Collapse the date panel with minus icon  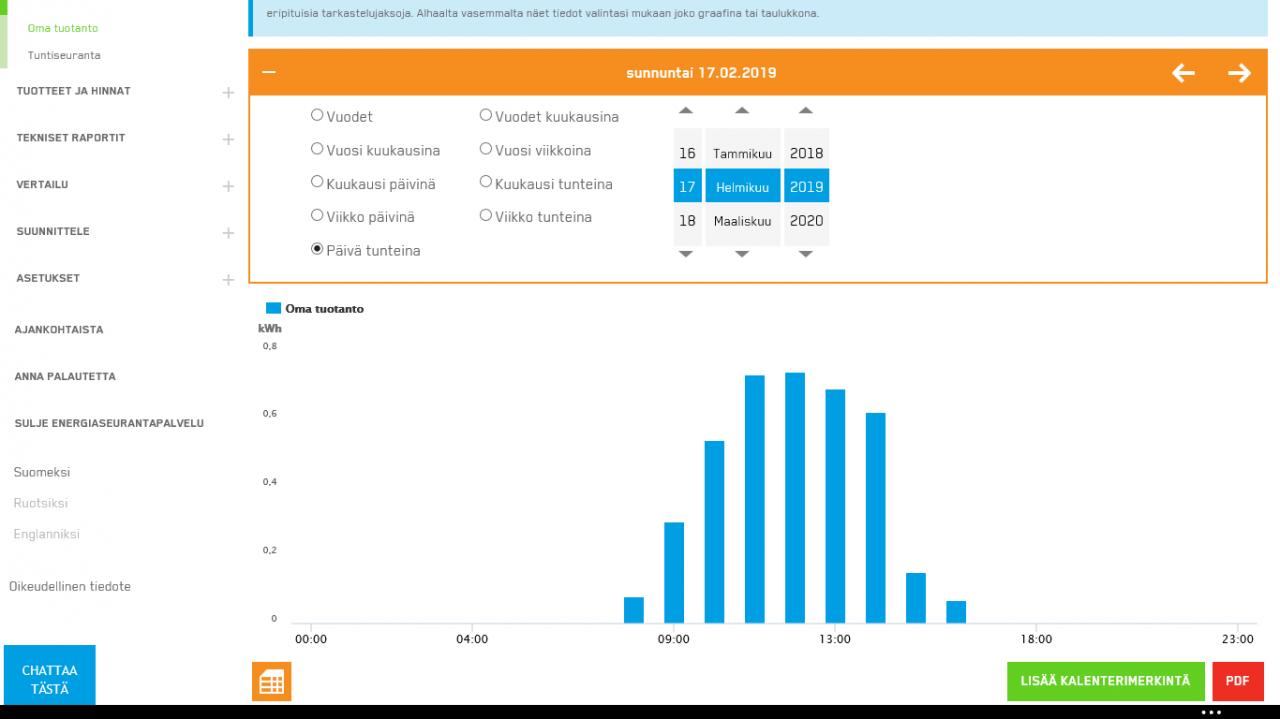point(268,72)
